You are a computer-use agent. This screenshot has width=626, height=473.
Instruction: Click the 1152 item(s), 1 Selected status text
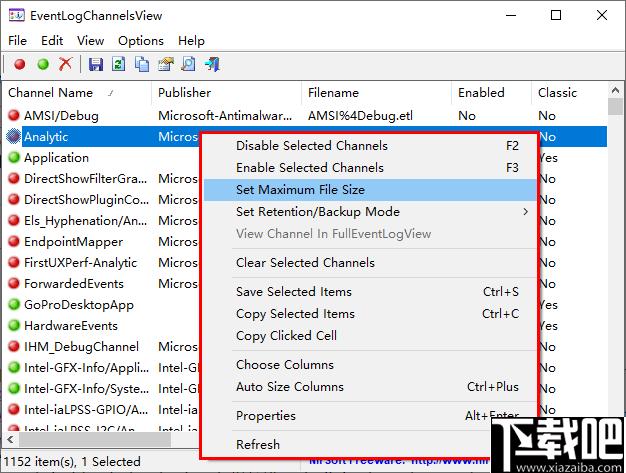click(x=72, y=462)
